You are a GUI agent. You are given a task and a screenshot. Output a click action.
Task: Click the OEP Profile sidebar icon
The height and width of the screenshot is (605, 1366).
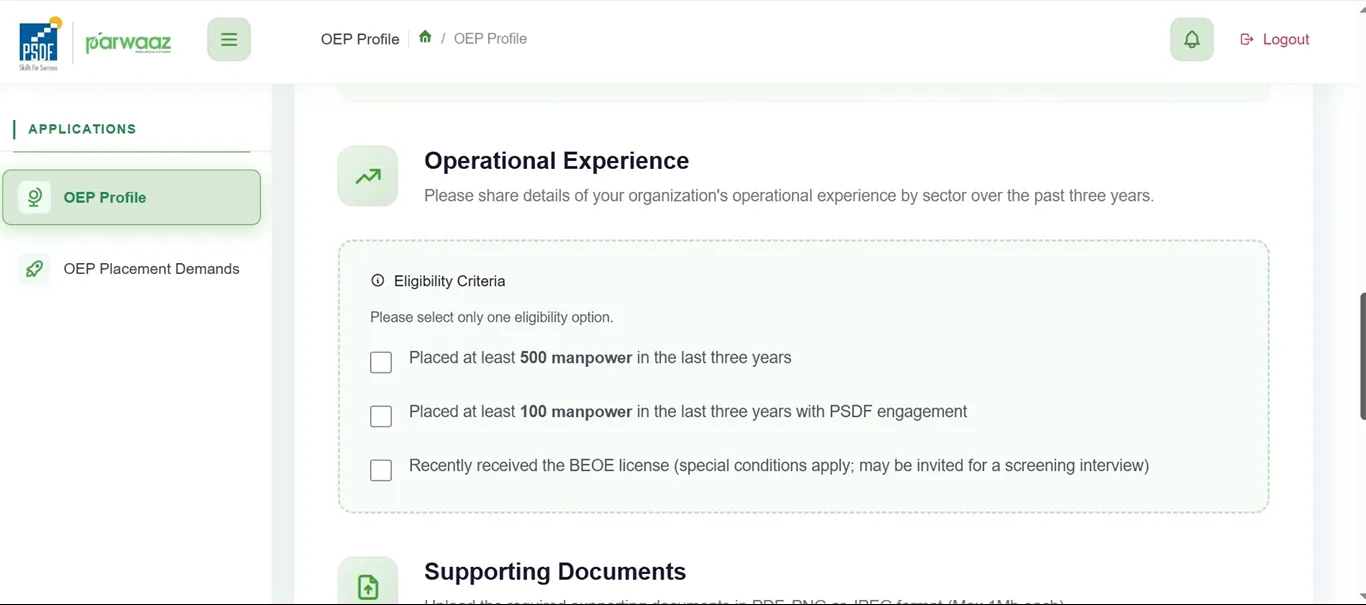35,197
